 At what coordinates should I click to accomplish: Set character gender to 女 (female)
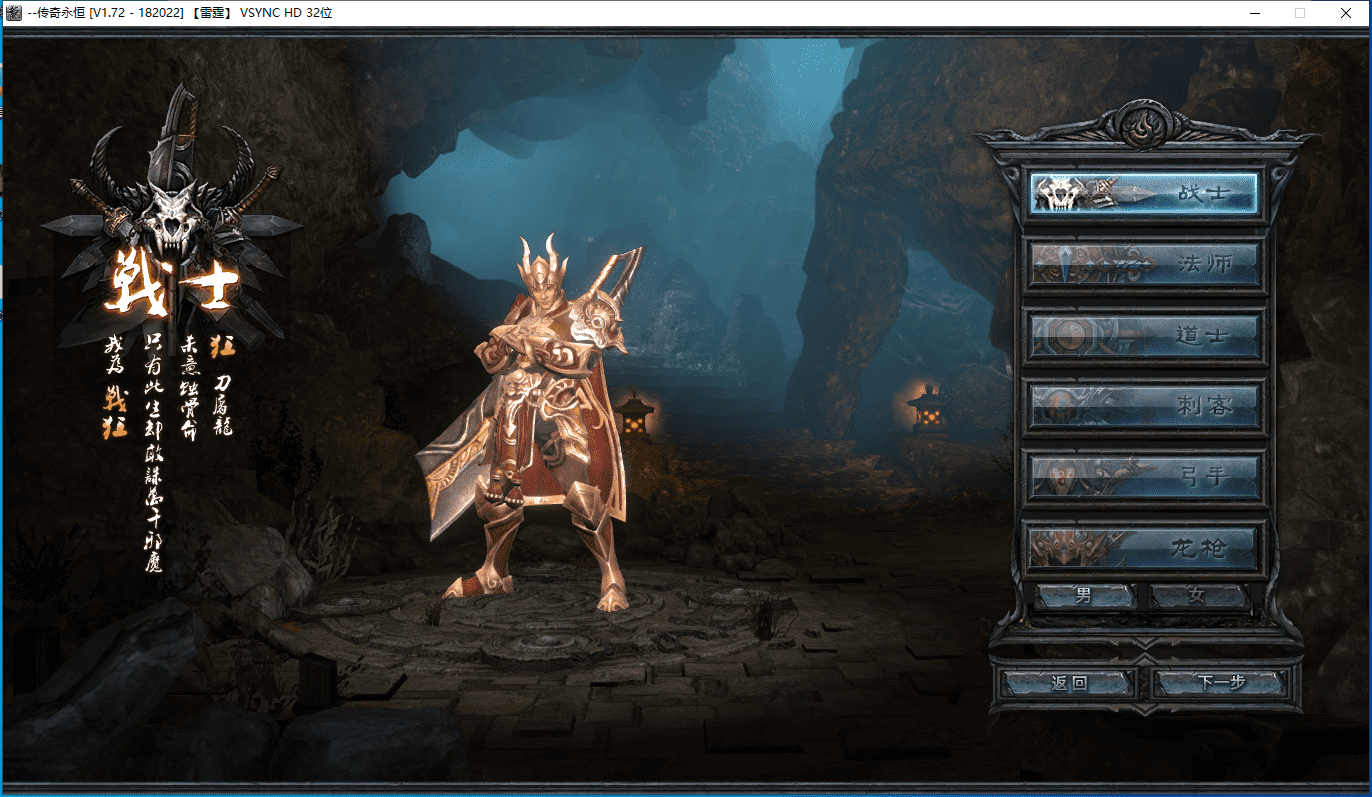coord(1199,596)
